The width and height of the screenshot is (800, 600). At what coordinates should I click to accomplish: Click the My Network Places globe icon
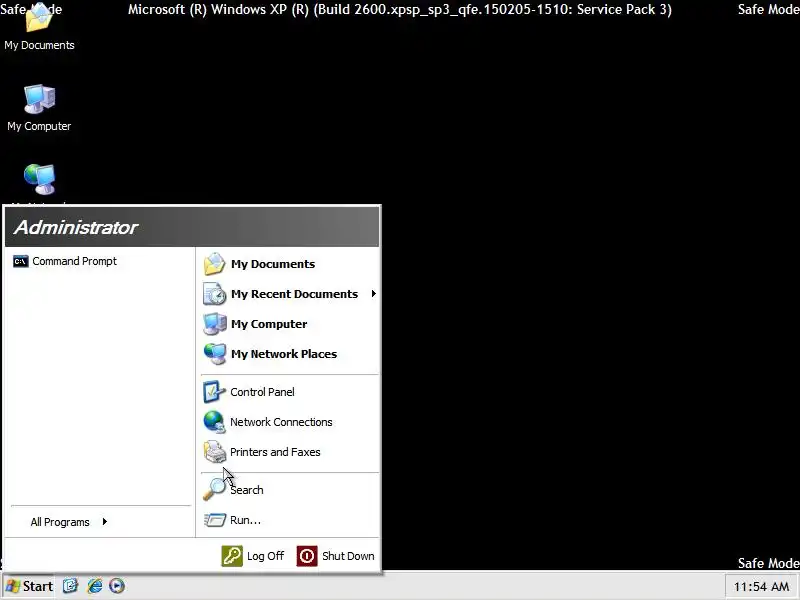[x=214, y=354]
